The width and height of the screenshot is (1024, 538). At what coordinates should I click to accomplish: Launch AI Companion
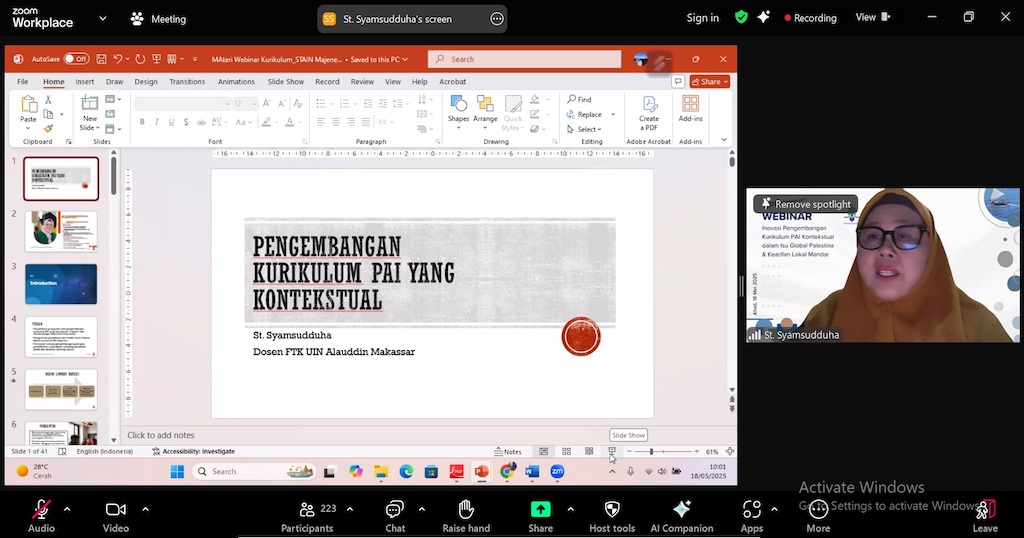(x=681, y=510)
